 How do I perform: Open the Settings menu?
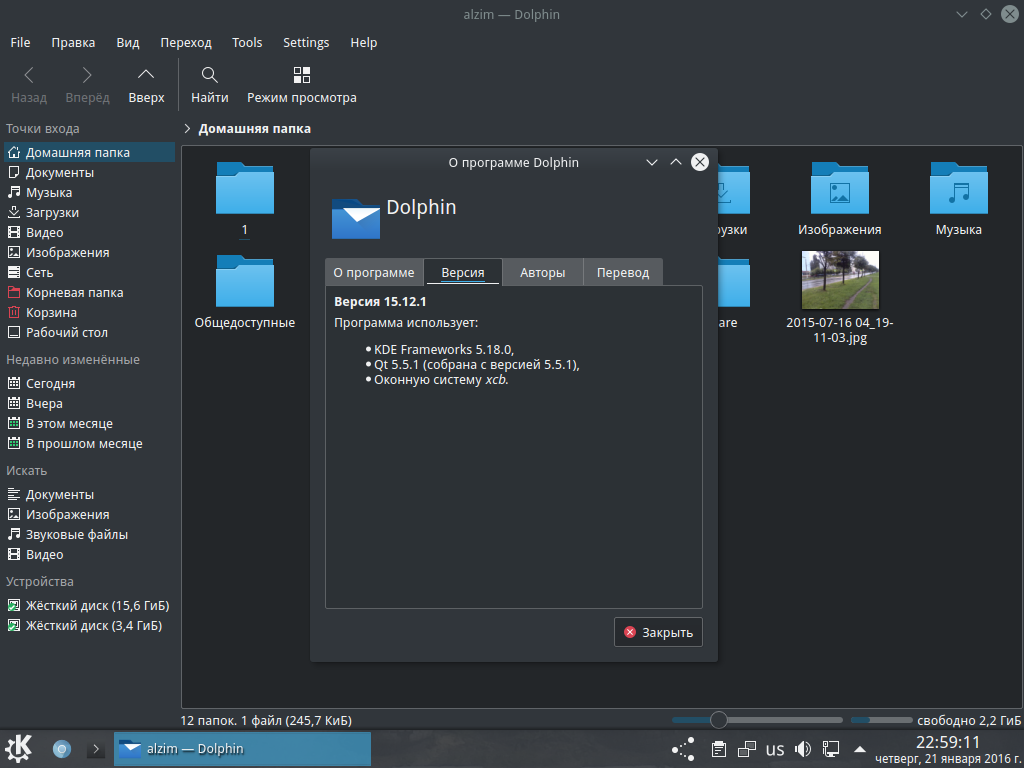[x=306, y=42]
